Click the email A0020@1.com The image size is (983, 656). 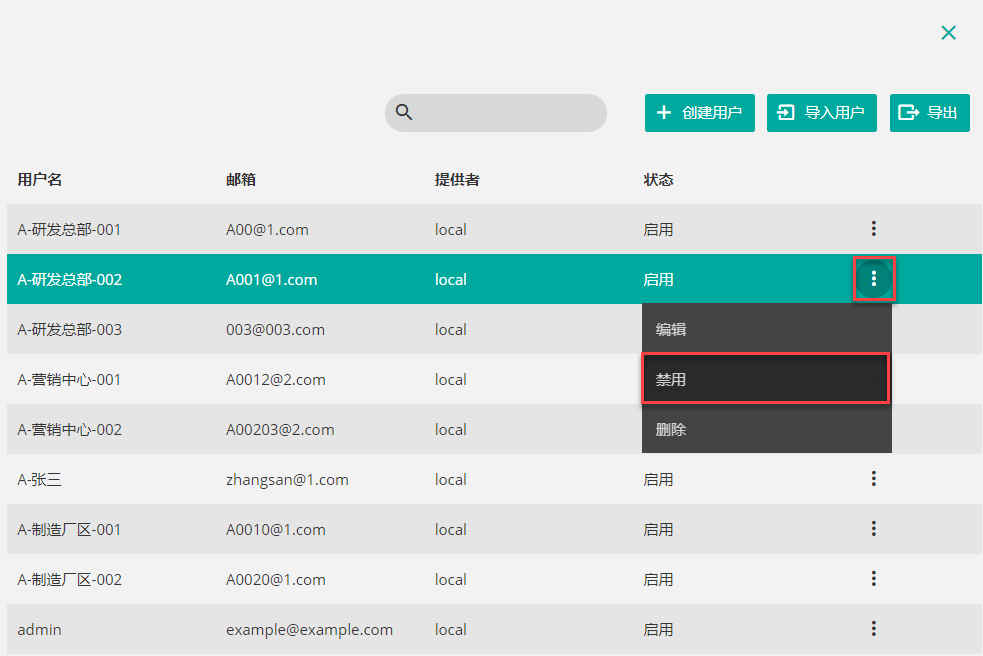click(x=276, y=579)
